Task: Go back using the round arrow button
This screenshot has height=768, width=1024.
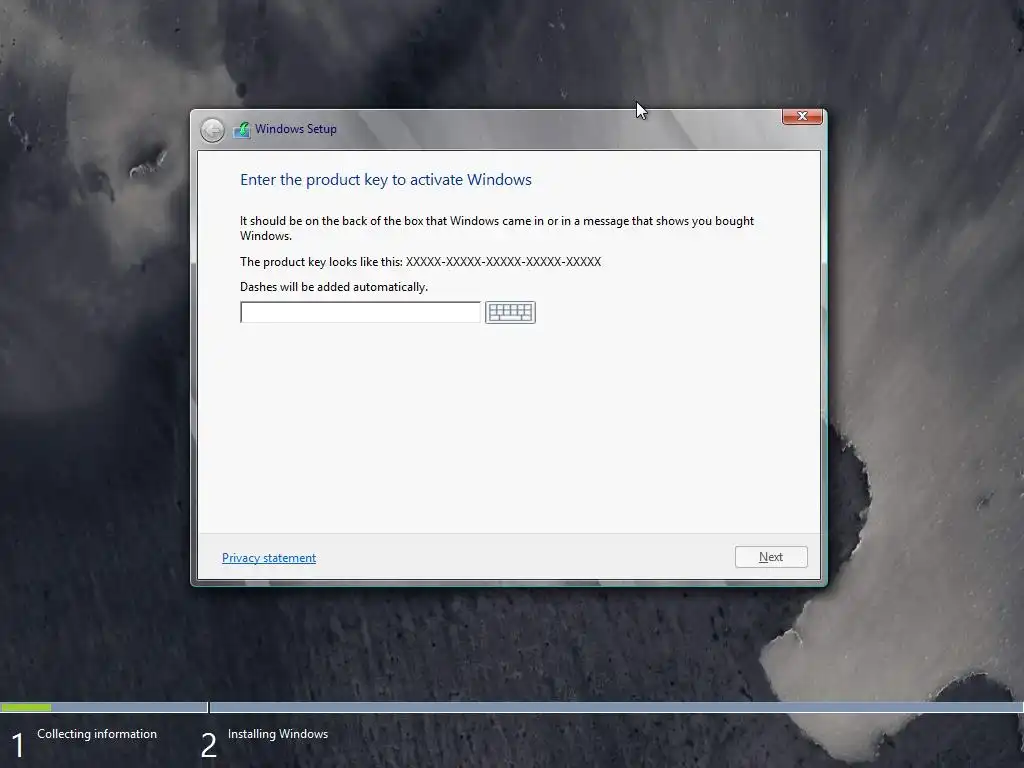Action: point(212,130)
